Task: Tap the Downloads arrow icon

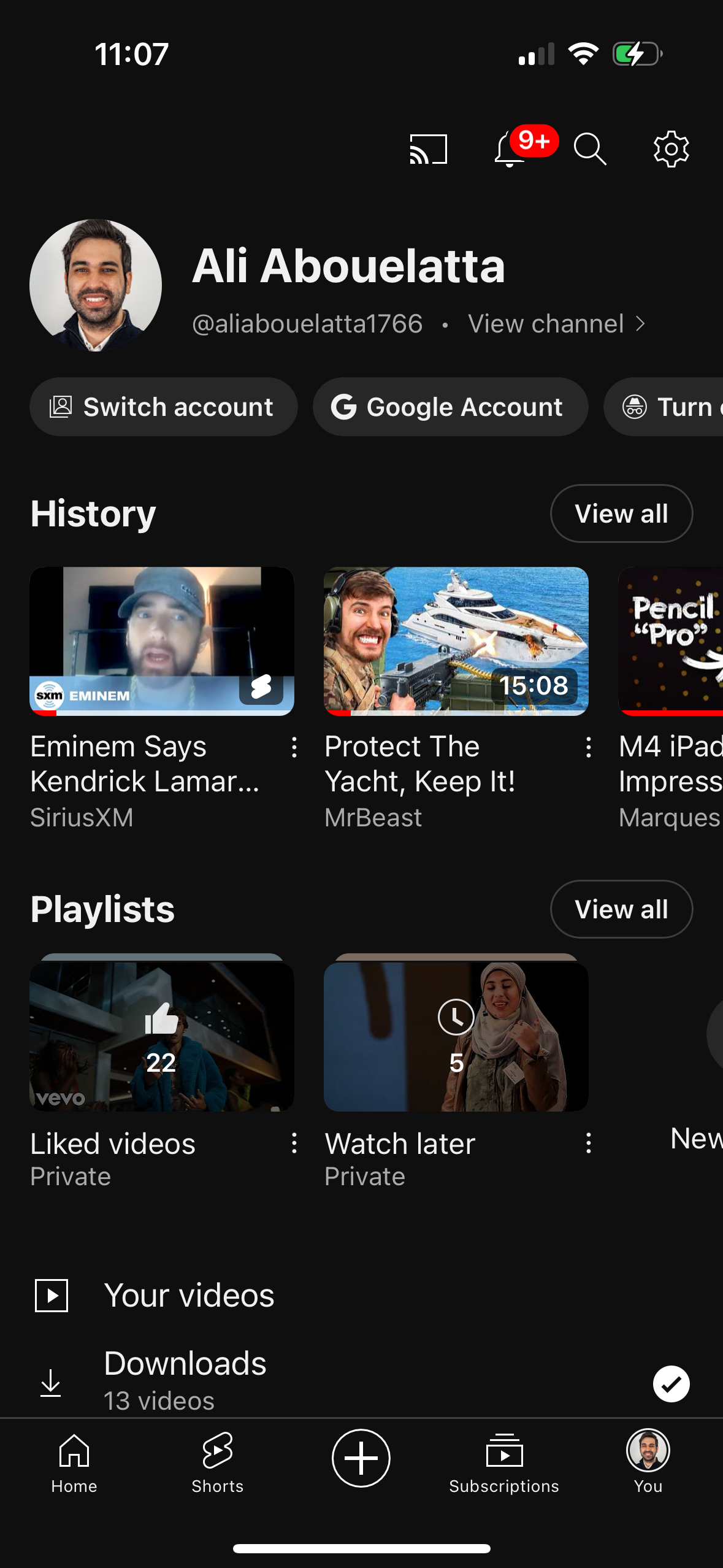Action: tap(51, 1383)
